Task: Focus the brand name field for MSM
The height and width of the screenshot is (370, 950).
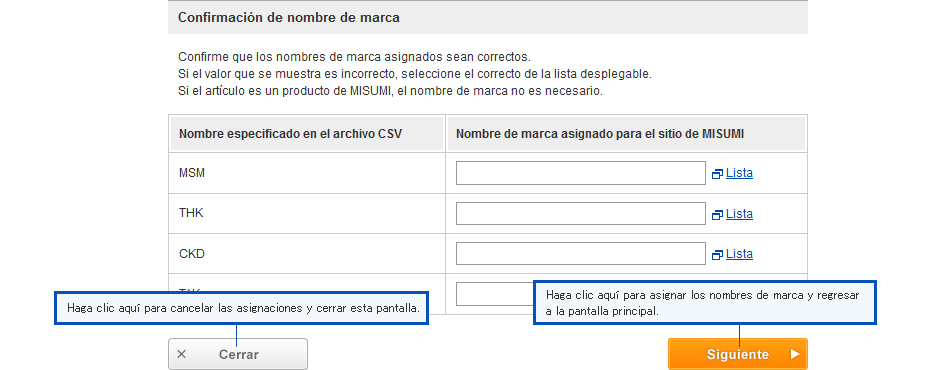Action: click(580, 173)
